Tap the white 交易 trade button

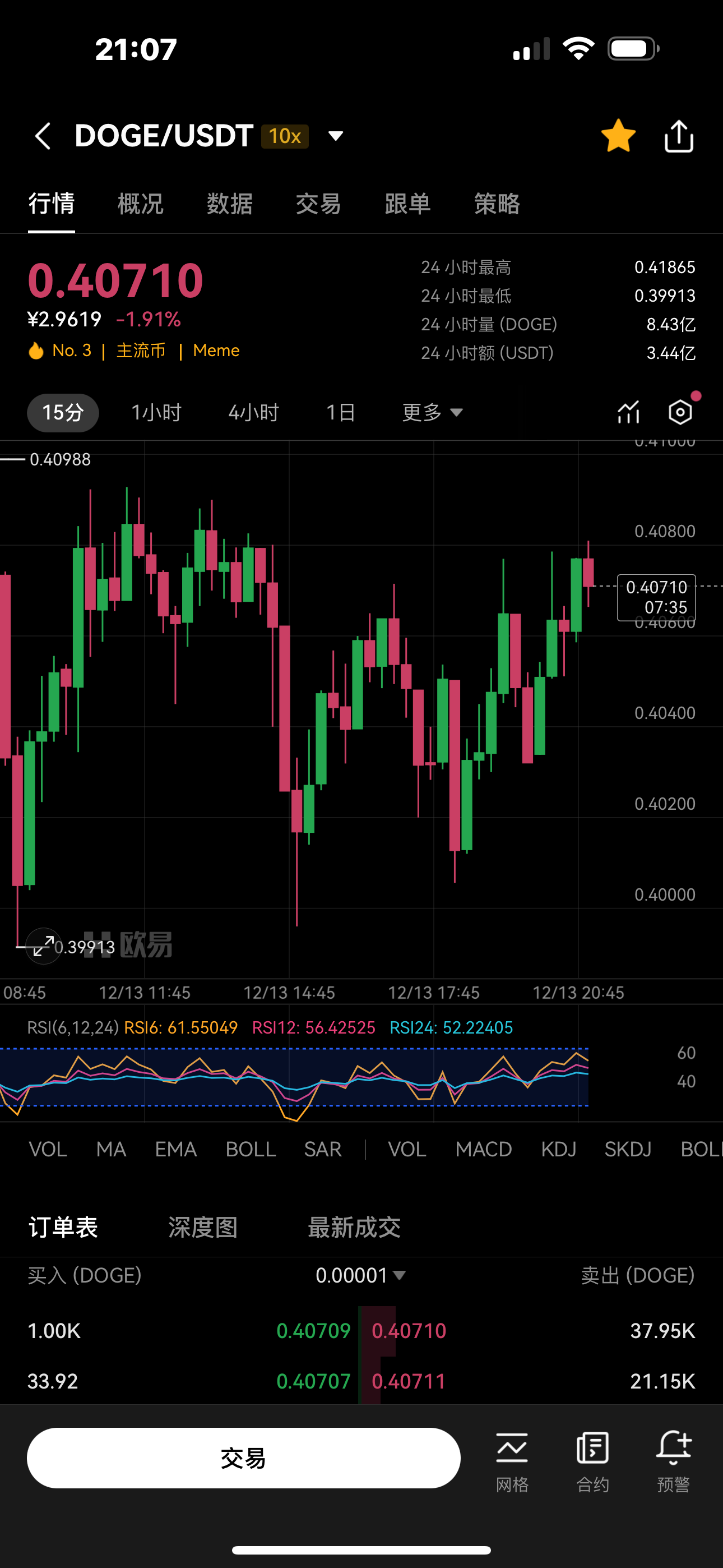[x=243, y=1458]
